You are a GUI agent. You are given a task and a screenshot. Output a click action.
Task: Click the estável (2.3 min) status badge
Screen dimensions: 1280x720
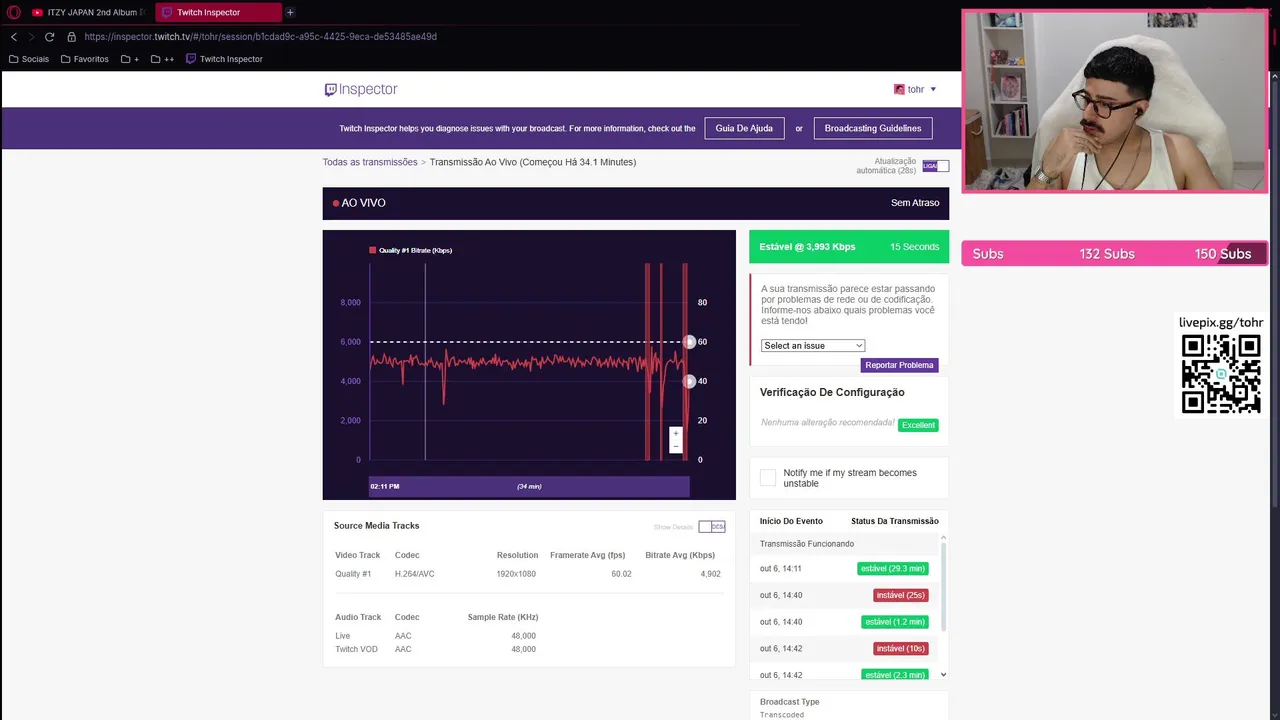pos(895,675)
